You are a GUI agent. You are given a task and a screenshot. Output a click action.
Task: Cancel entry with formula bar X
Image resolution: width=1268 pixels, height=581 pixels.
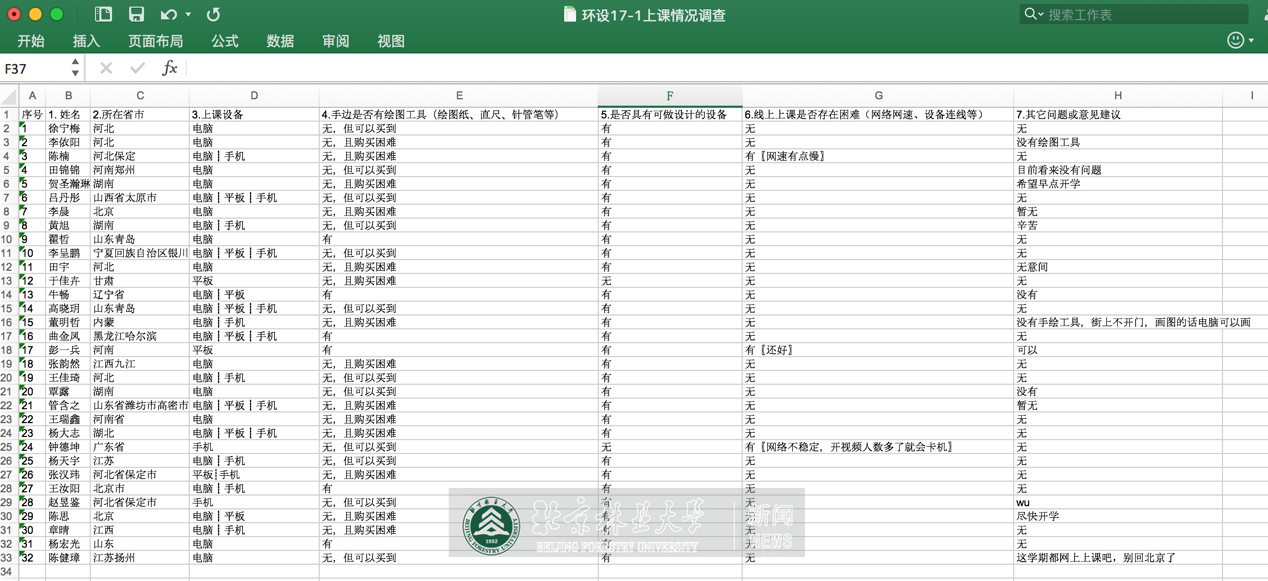106,68
